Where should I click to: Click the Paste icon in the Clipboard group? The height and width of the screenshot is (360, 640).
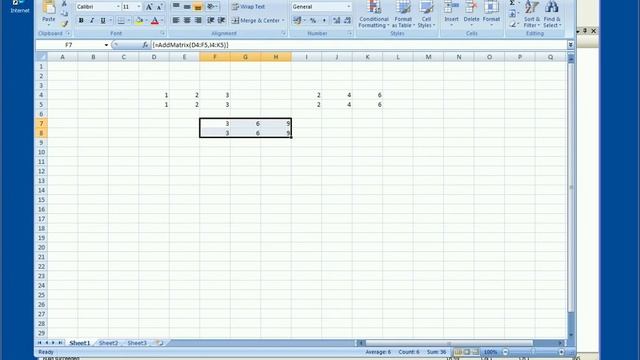49,7
